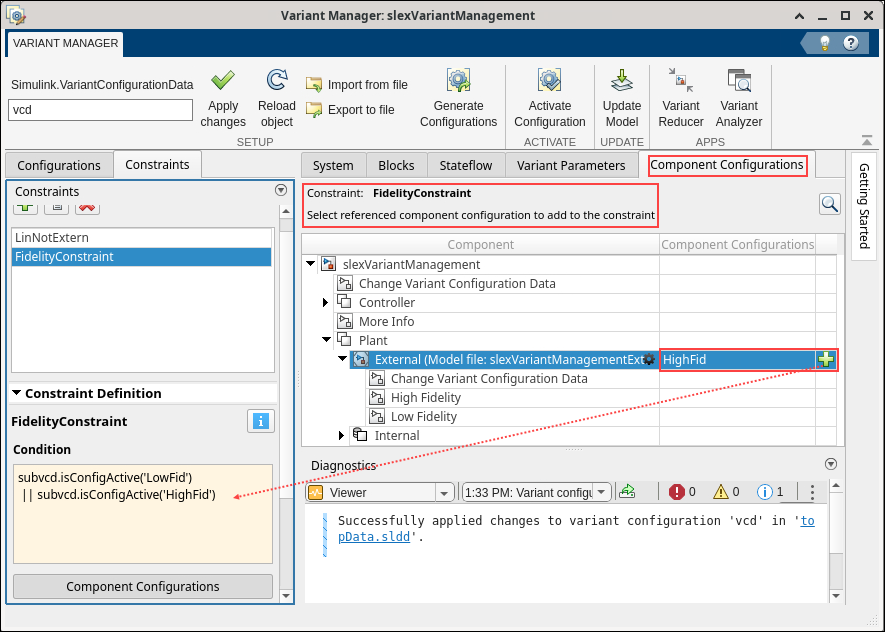Click the Component Configurations button at panel bottom
885x632 pixels.
142,586
